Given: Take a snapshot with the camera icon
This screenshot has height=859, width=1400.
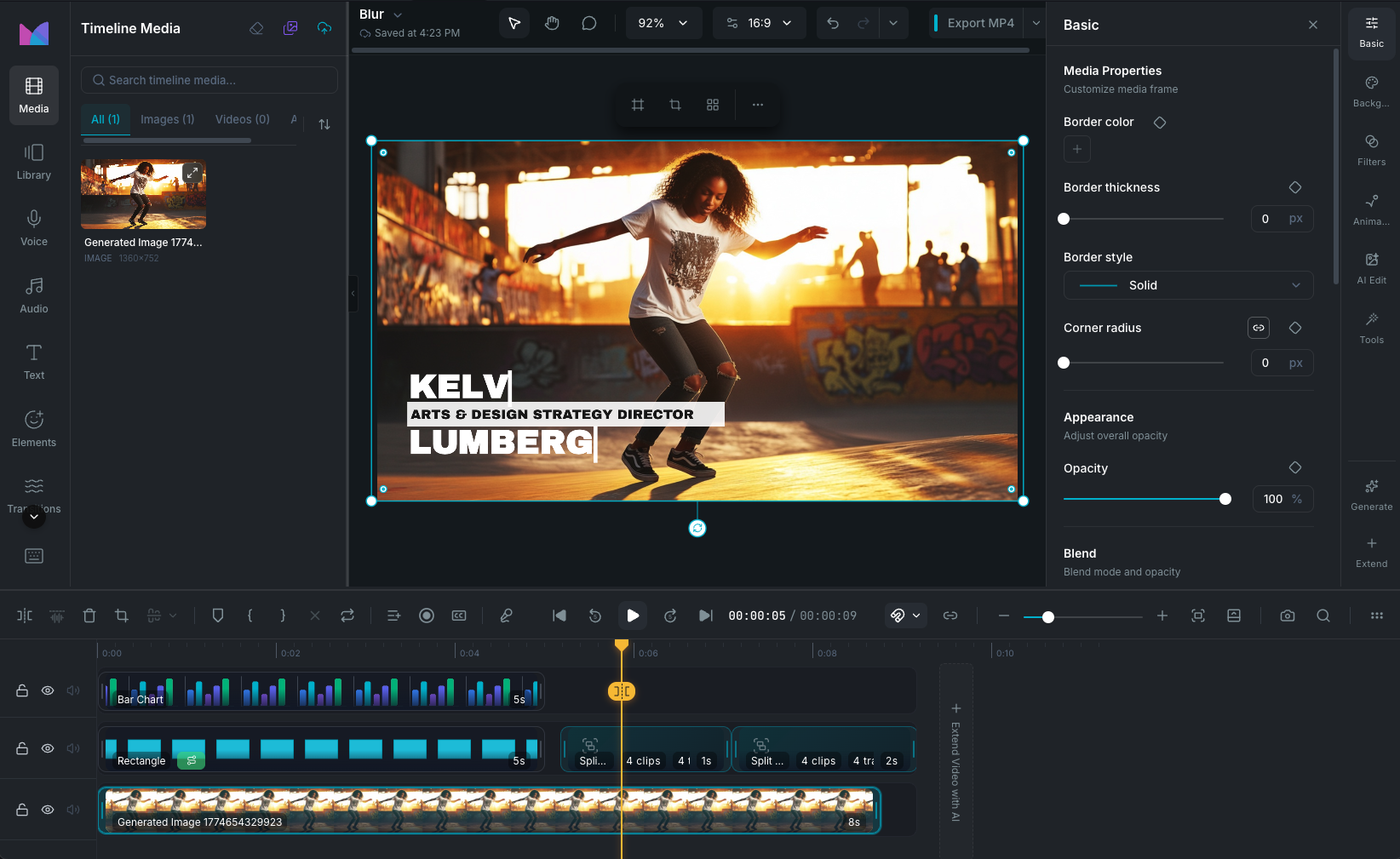Looking at the screenshot, I should (1287, 616).
